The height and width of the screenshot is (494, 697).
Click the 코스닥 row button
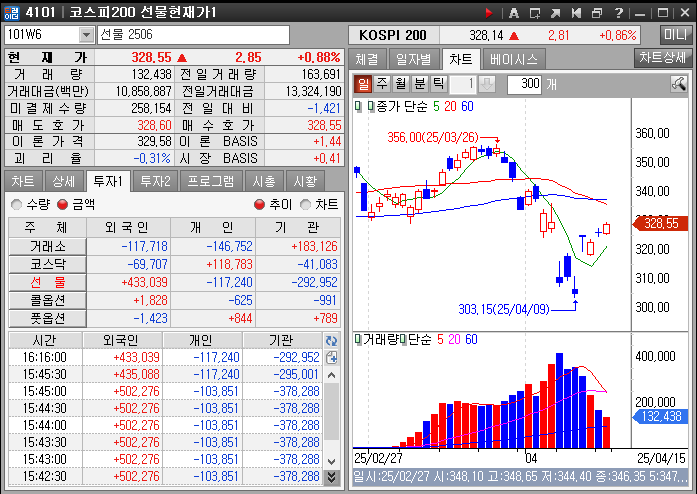click(48, 265)
